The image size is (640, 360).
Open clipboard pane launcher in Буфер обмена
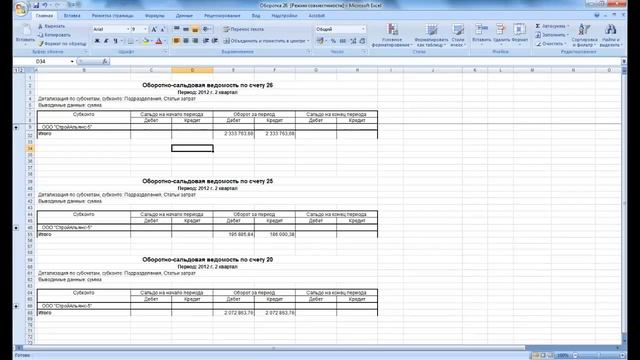coord(86,52)
